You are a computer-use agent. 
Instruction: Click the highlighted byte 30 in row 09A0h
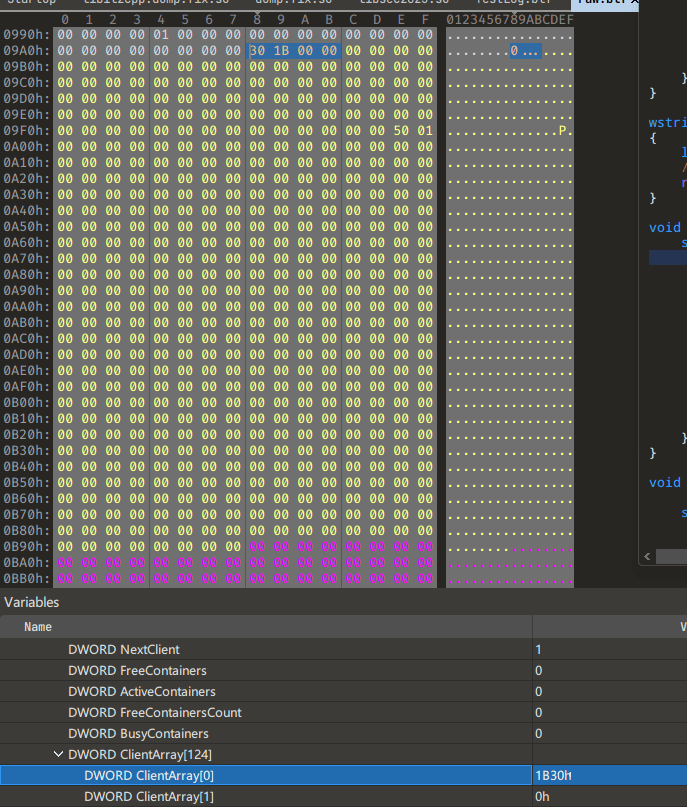[x=257, y=50]
